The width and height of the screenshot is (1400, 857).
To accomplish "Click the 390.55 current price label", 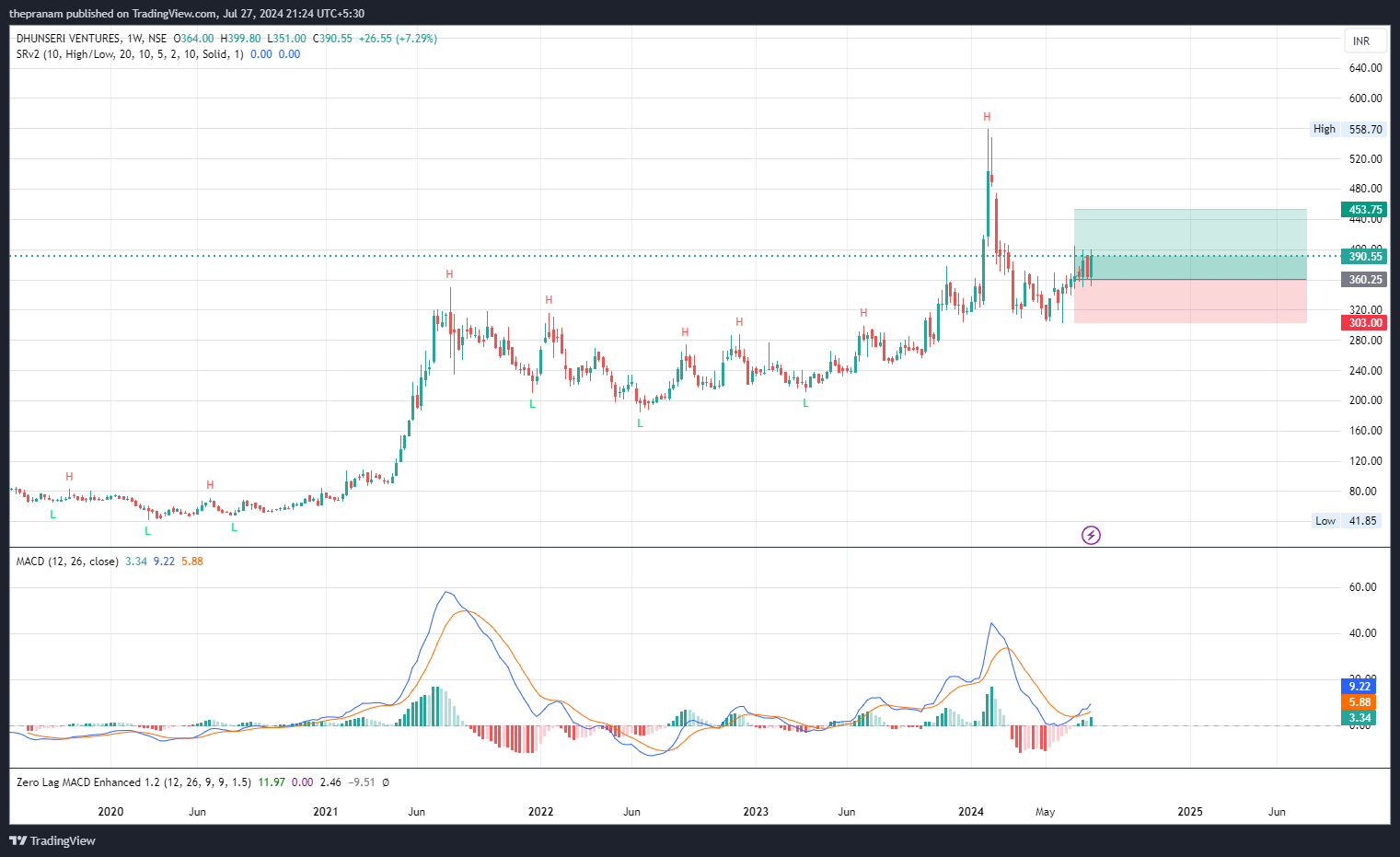I will click(x=1365, y=257).
